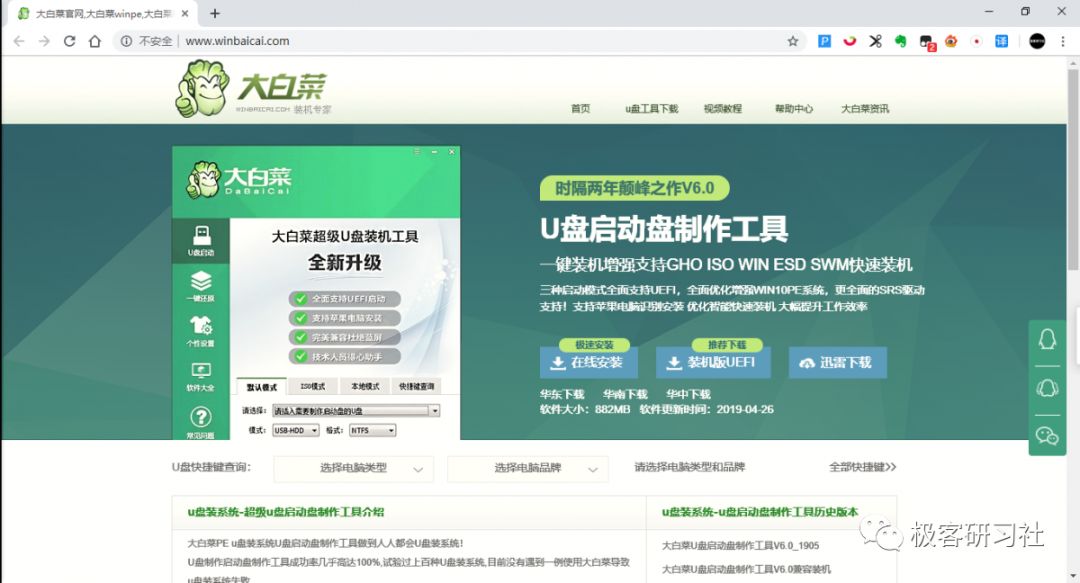Image resolution: width=1080 pixels, height=583 pixels.
Task: Open 大白菜U盘启动盘制作工具V6.0_1905 link
Action: (740, 545)
